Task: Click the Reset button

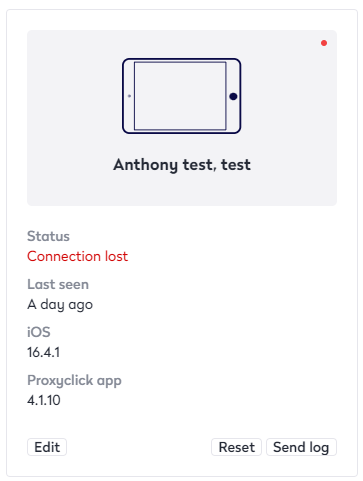Action: click(x=236, y=447)
